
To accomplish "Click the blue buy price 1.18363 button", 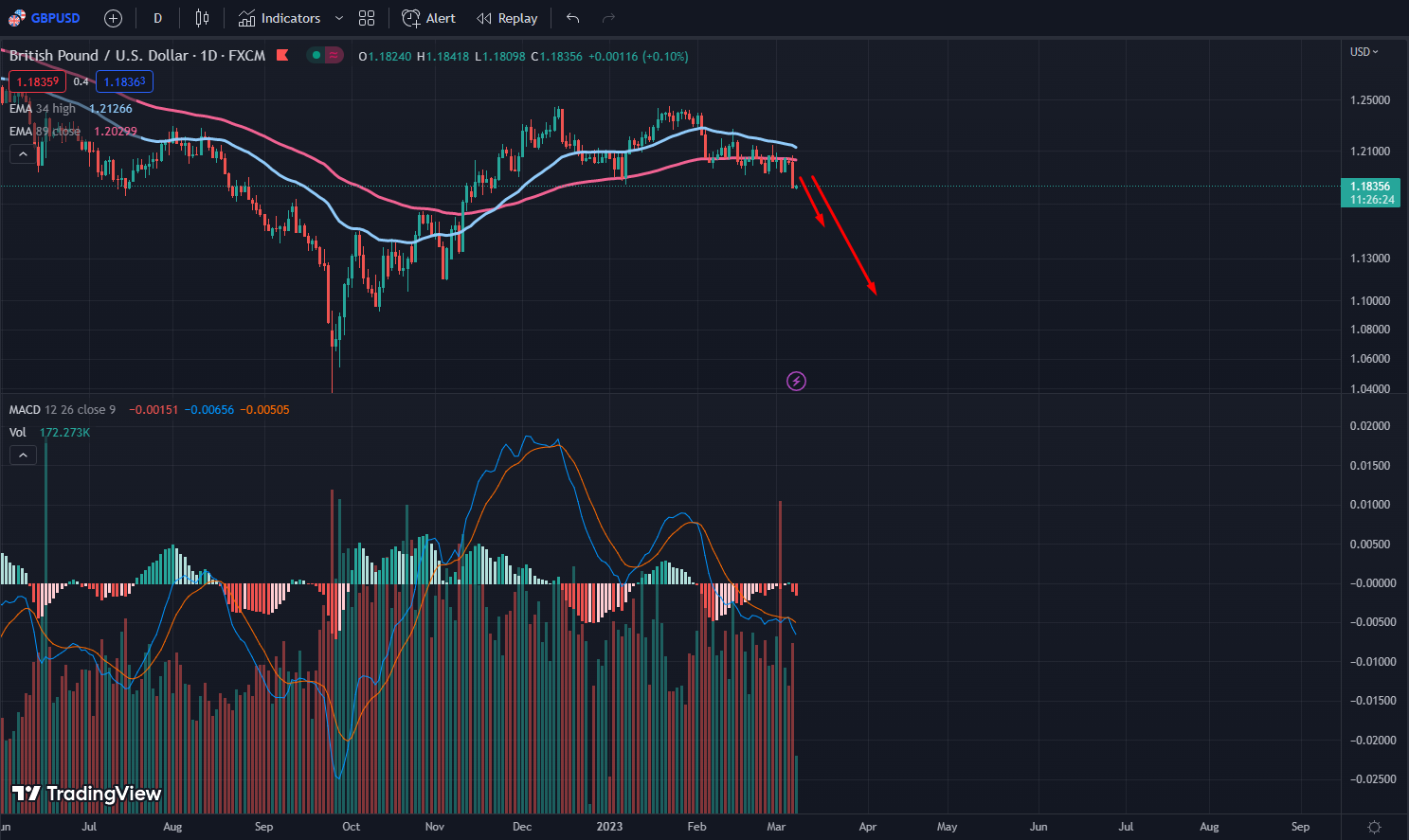I will (x=124, y=81).
